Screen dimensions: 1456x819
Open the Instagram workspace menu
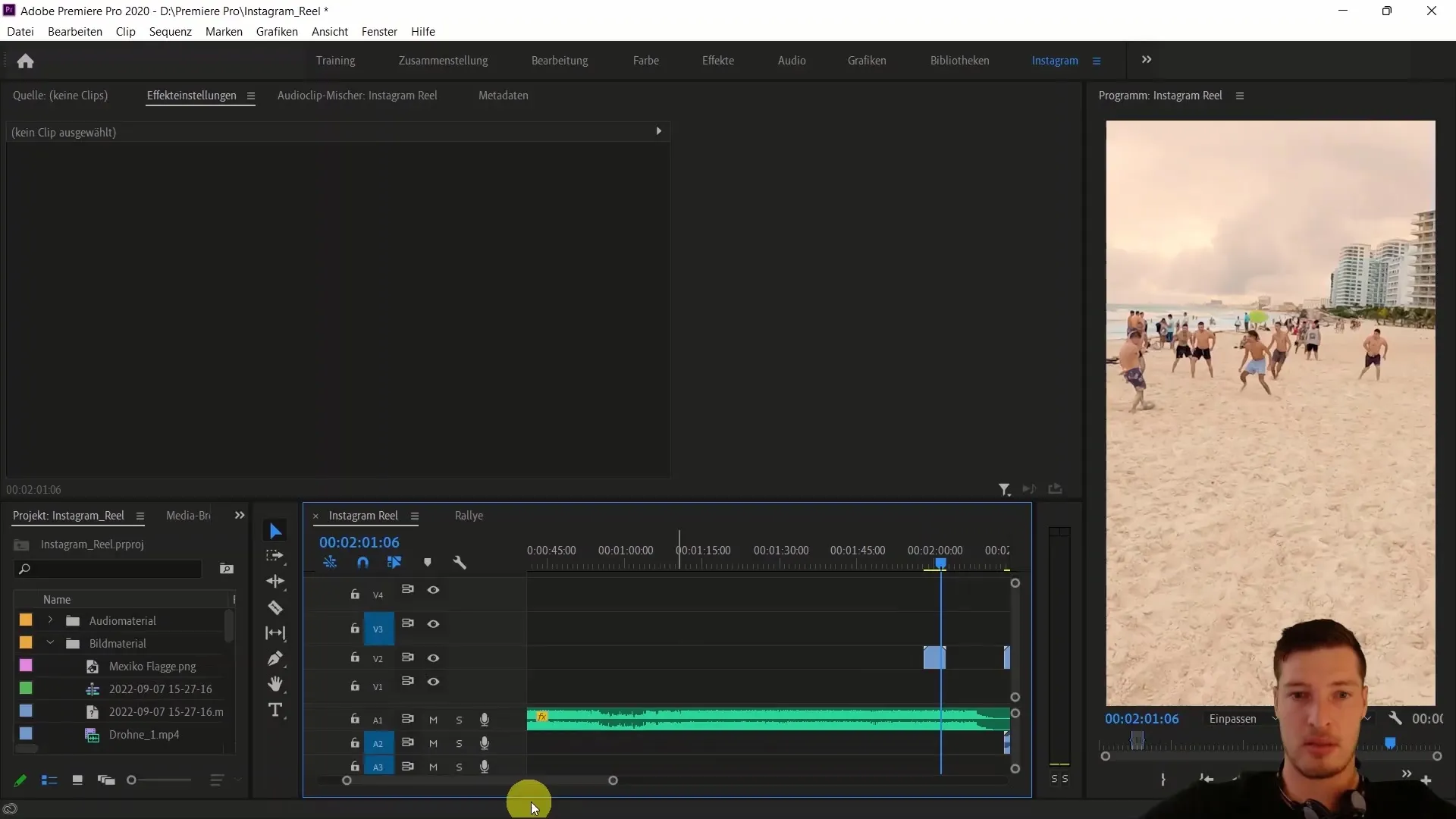pyautogui.click(x=1096, y=61)
